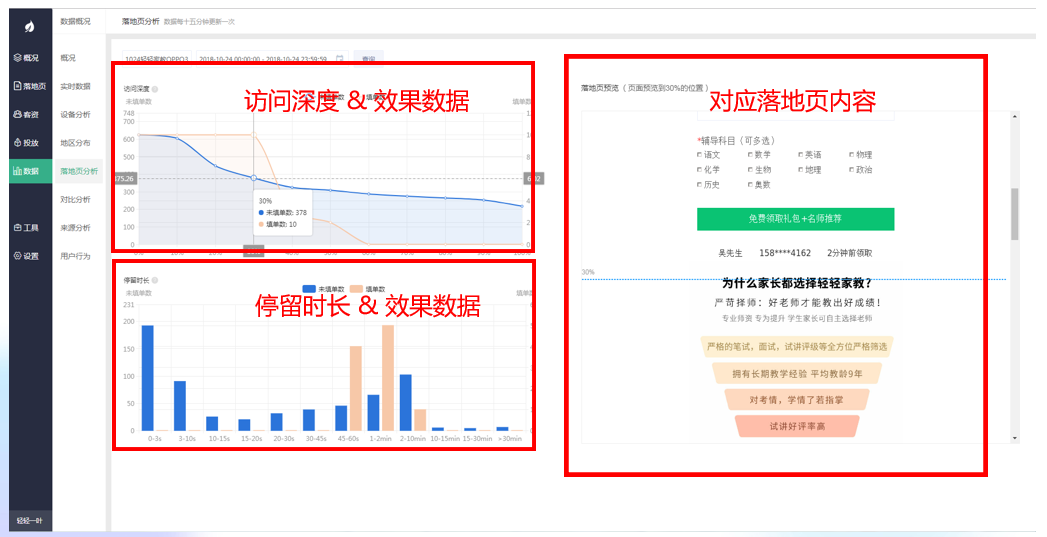
Task: Open the 概况 section in the dark sidebar
Action: click(26, 58)
